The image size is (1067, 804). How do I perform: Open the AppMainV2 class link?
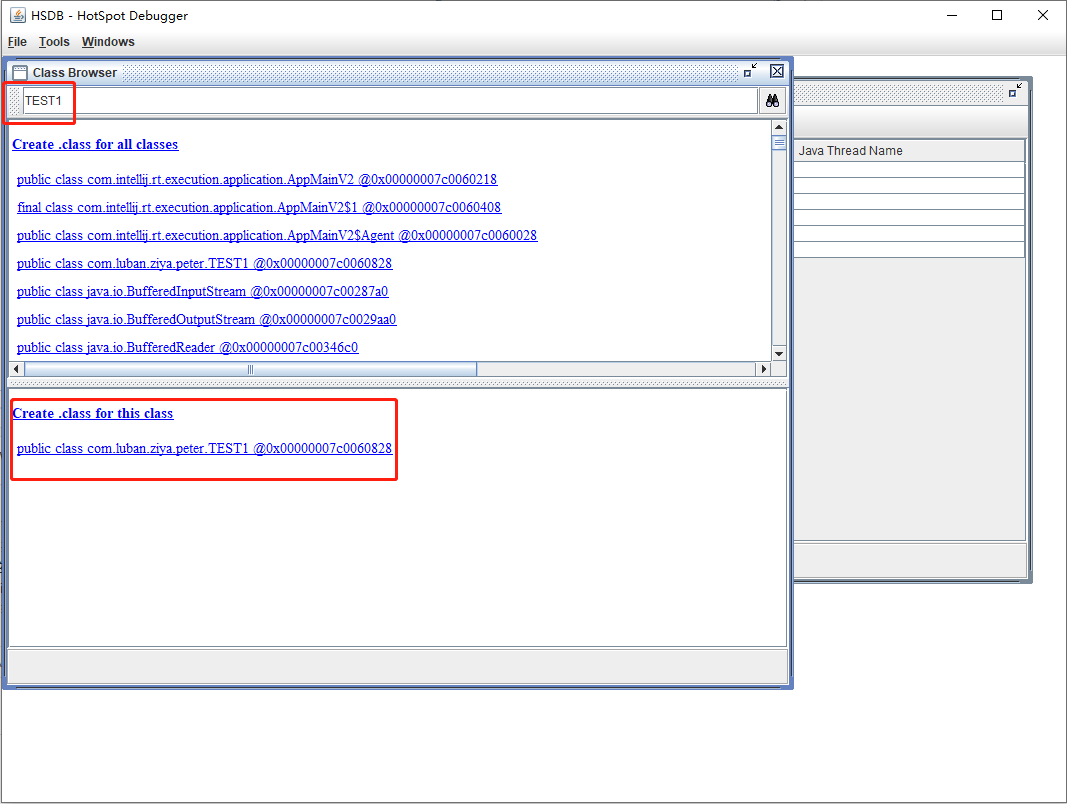257,180
